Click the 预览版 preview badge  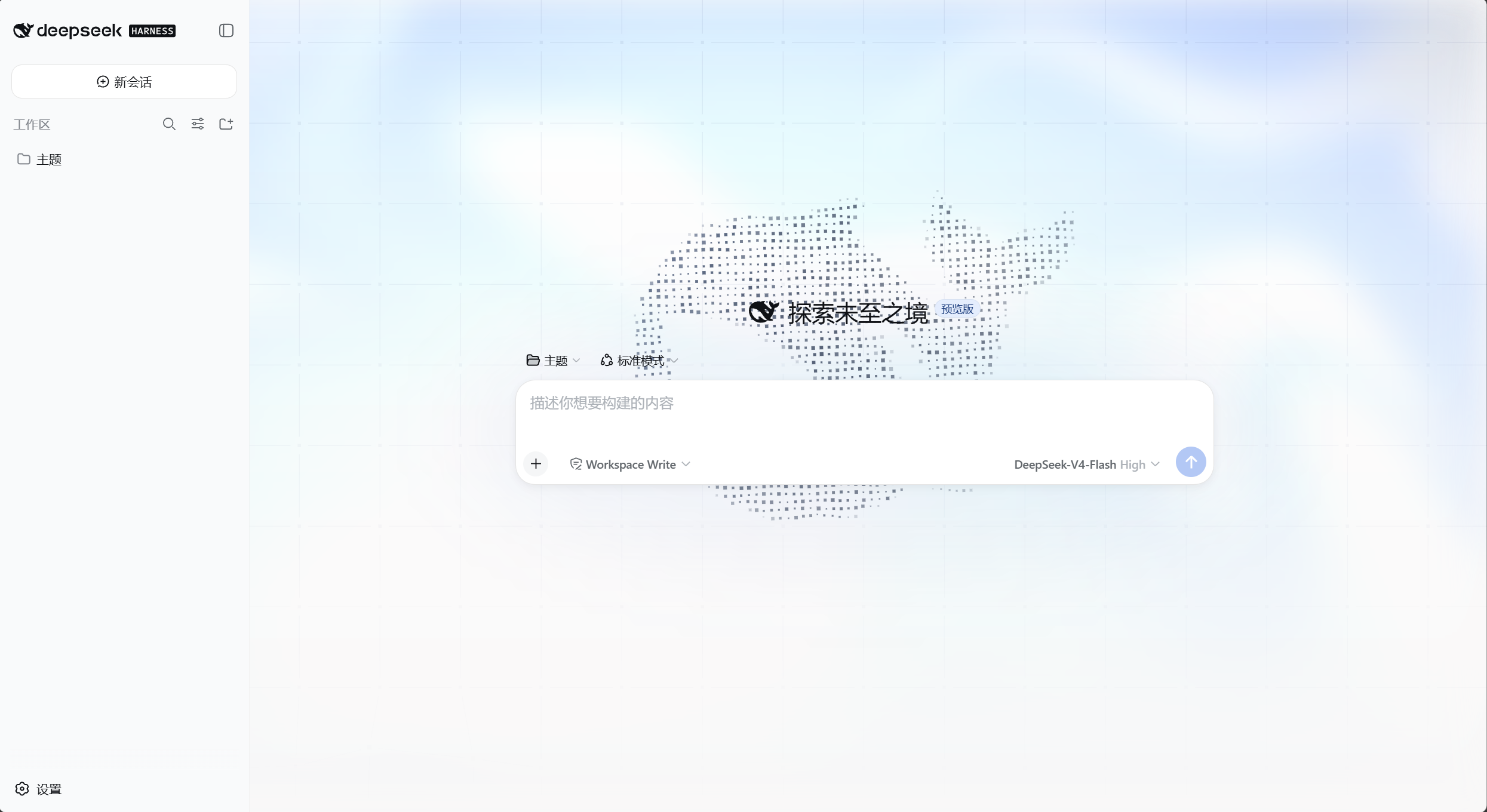click(957, 309)
